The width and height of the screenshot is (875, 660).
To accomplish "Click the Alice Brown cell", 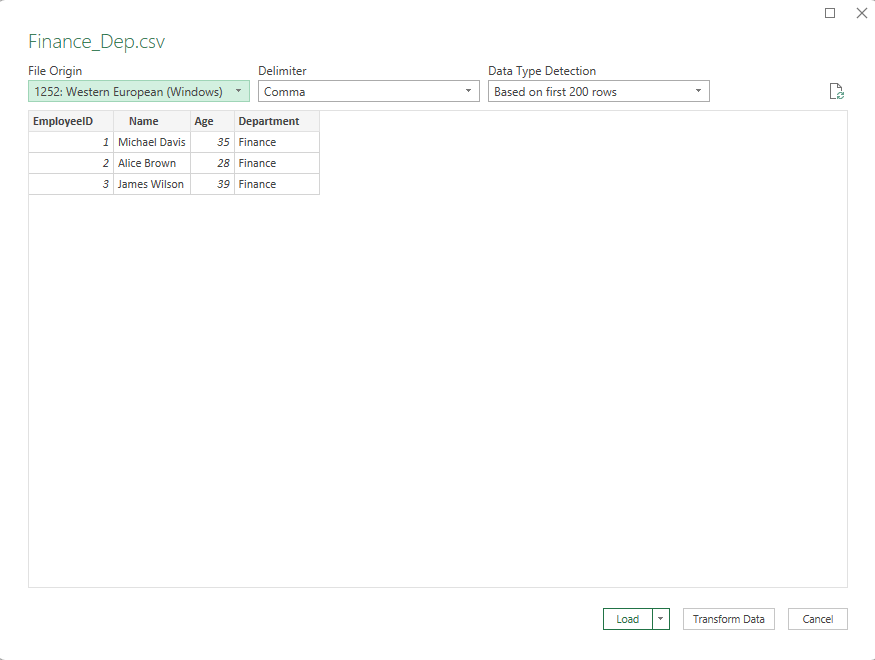I will click(x=152, y=163).
